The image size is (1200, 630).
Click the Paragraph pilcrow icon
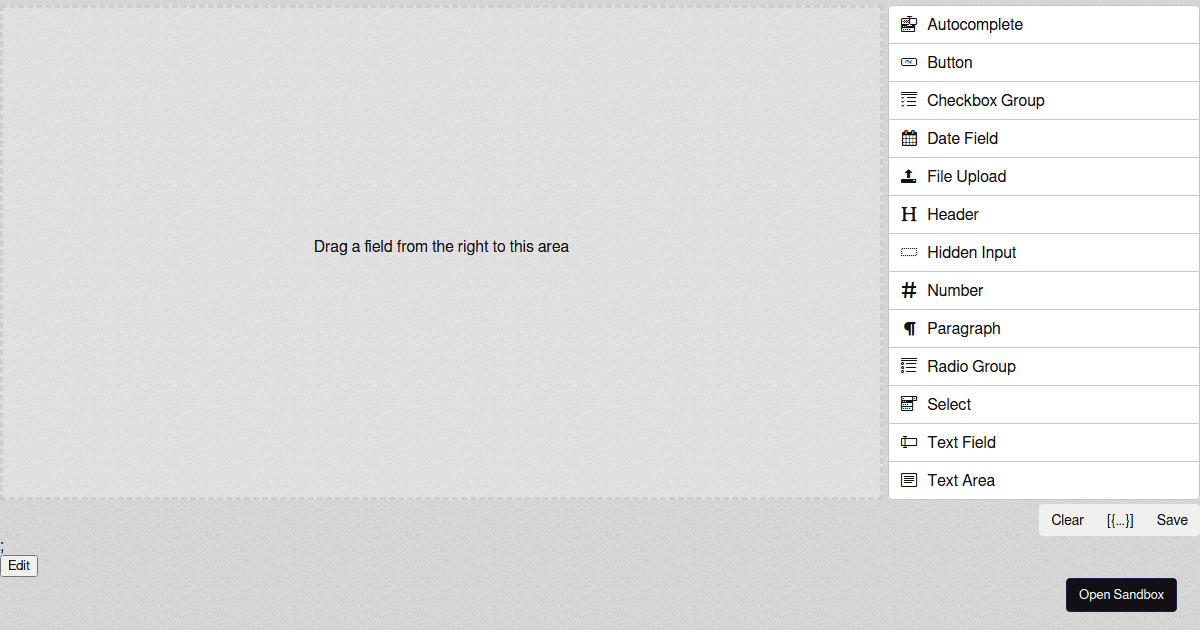909,328
